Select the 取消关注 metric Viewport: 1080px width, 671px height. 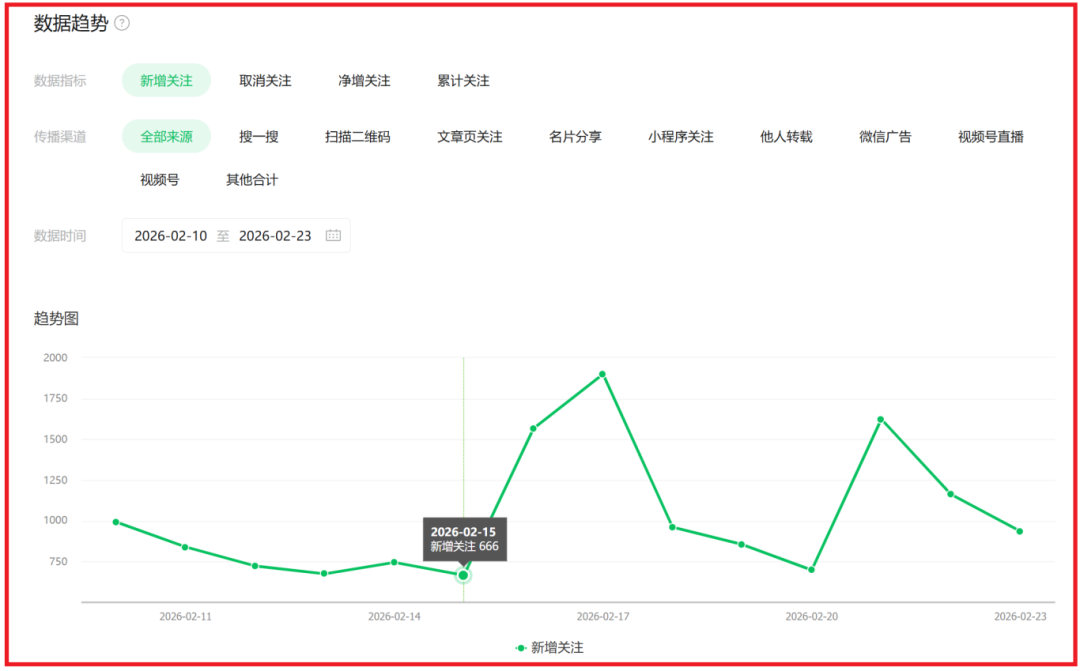[264, 81]
